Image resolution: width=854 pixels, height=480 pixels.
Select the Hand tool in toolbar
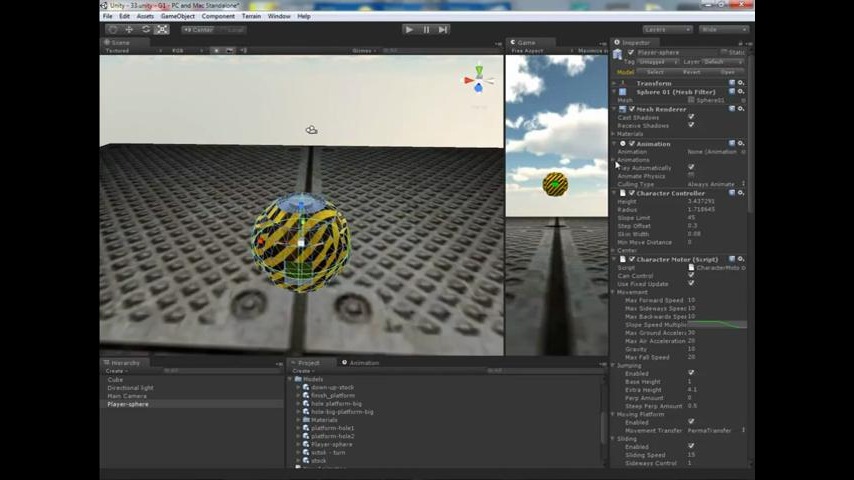click(112, 29)
